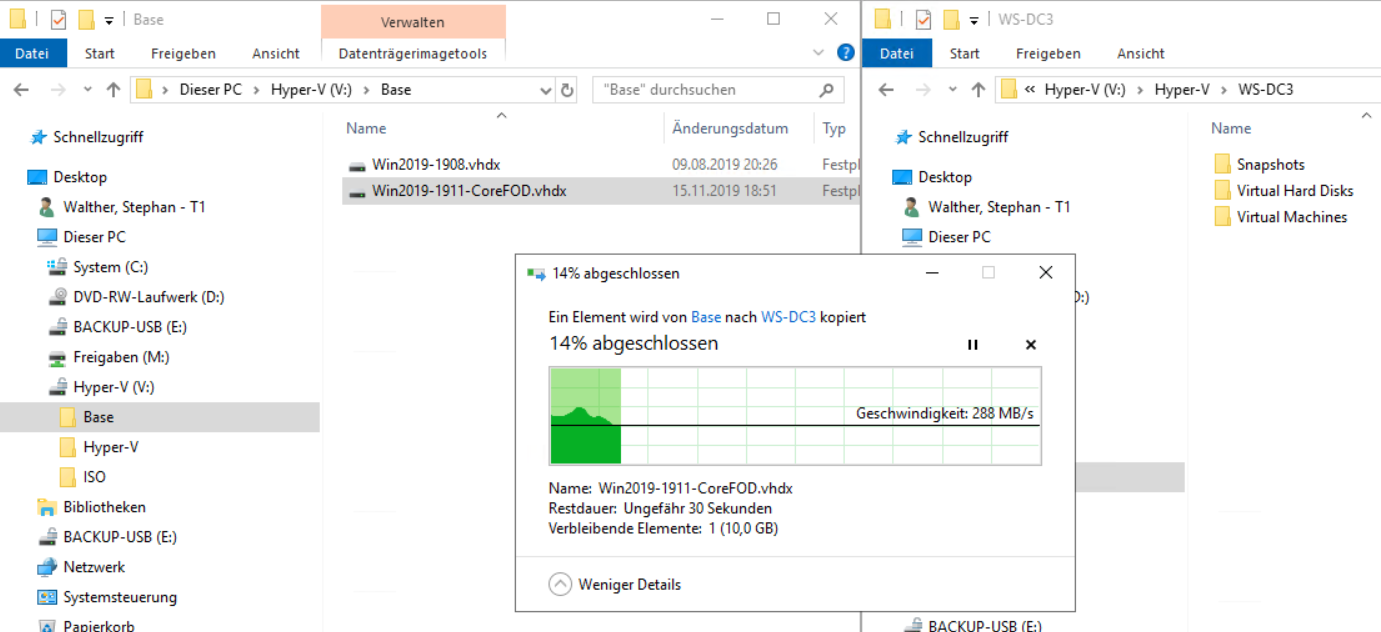The height and width of the screenshot is (632, 1381).
Task: Open recent locations dropdown in Base window
Action: pyautogui.click(x=87, y=90)
